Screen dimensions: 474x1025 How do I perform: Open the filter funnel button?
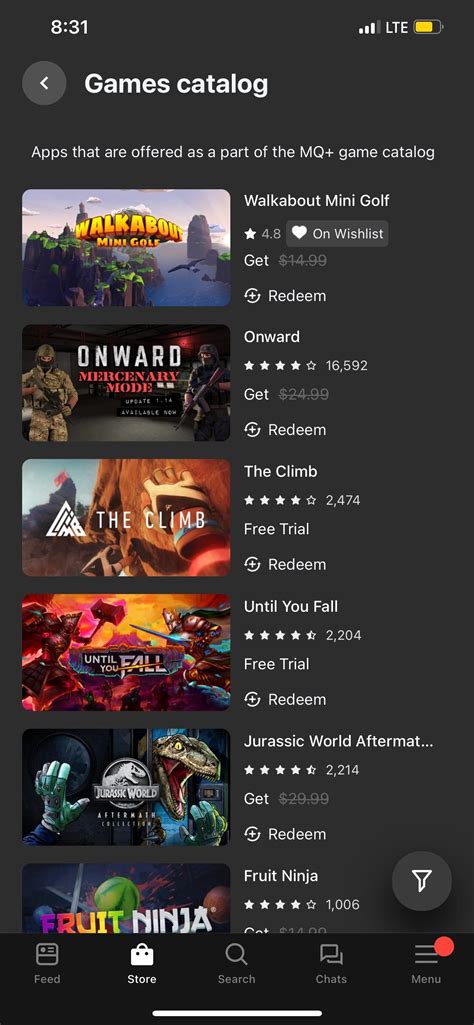pos(422,881)
